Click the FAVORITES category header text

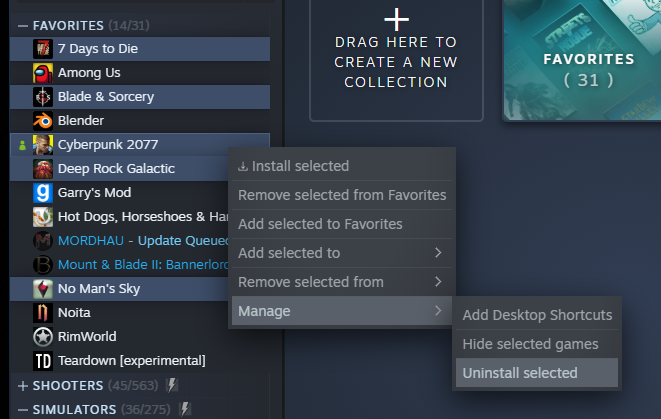click(68, 26)
